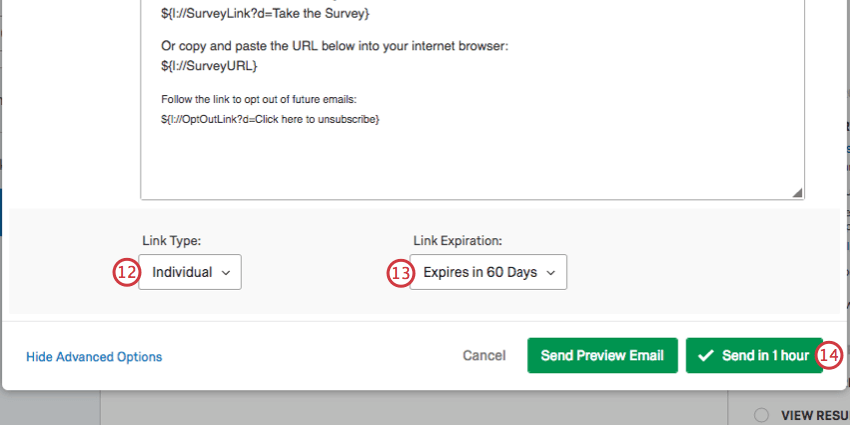Open the Link Type Individual dropdown
The width and height of the screenshot is (850, 425).
190,272
